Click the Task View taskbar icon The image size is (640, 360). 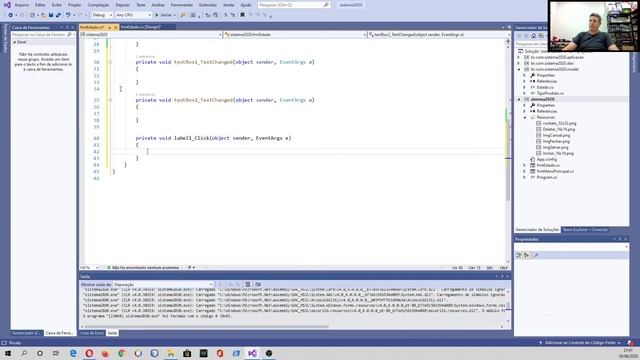pyautogui.click(x=56, y=353)
